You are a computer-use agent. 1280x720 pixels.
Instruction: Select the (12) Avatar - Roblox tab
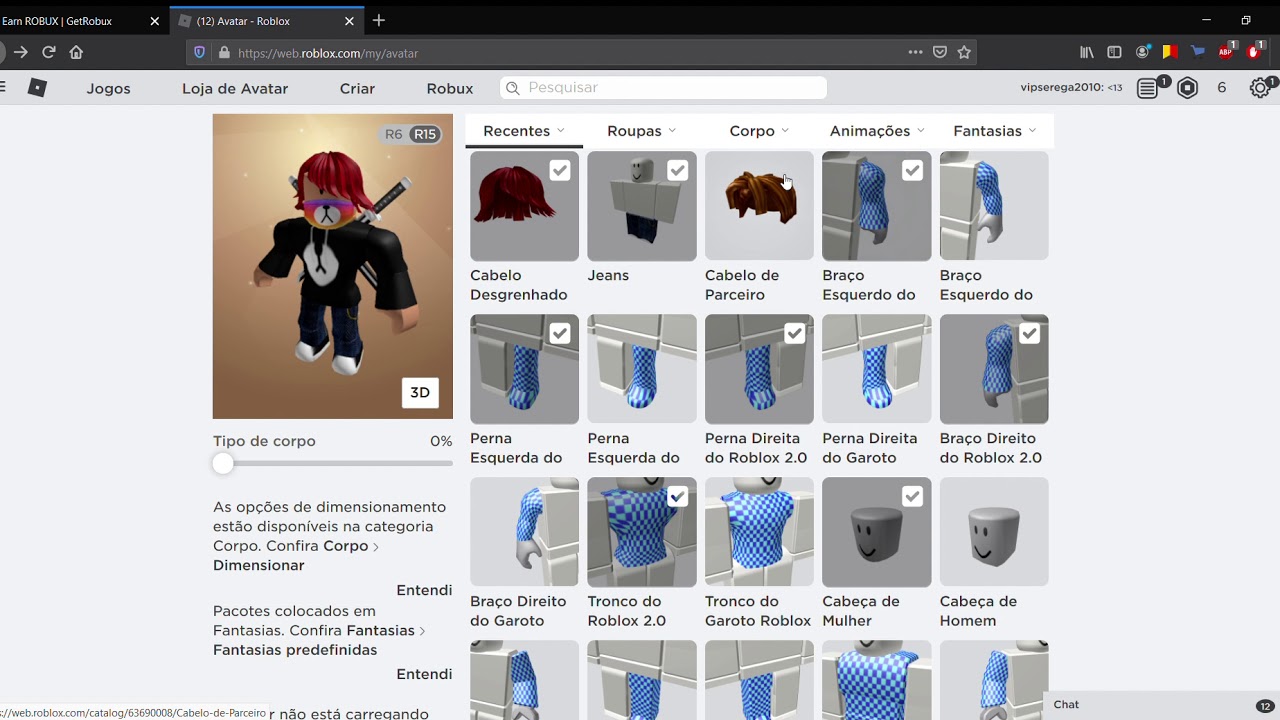click(x=268, y=21)
